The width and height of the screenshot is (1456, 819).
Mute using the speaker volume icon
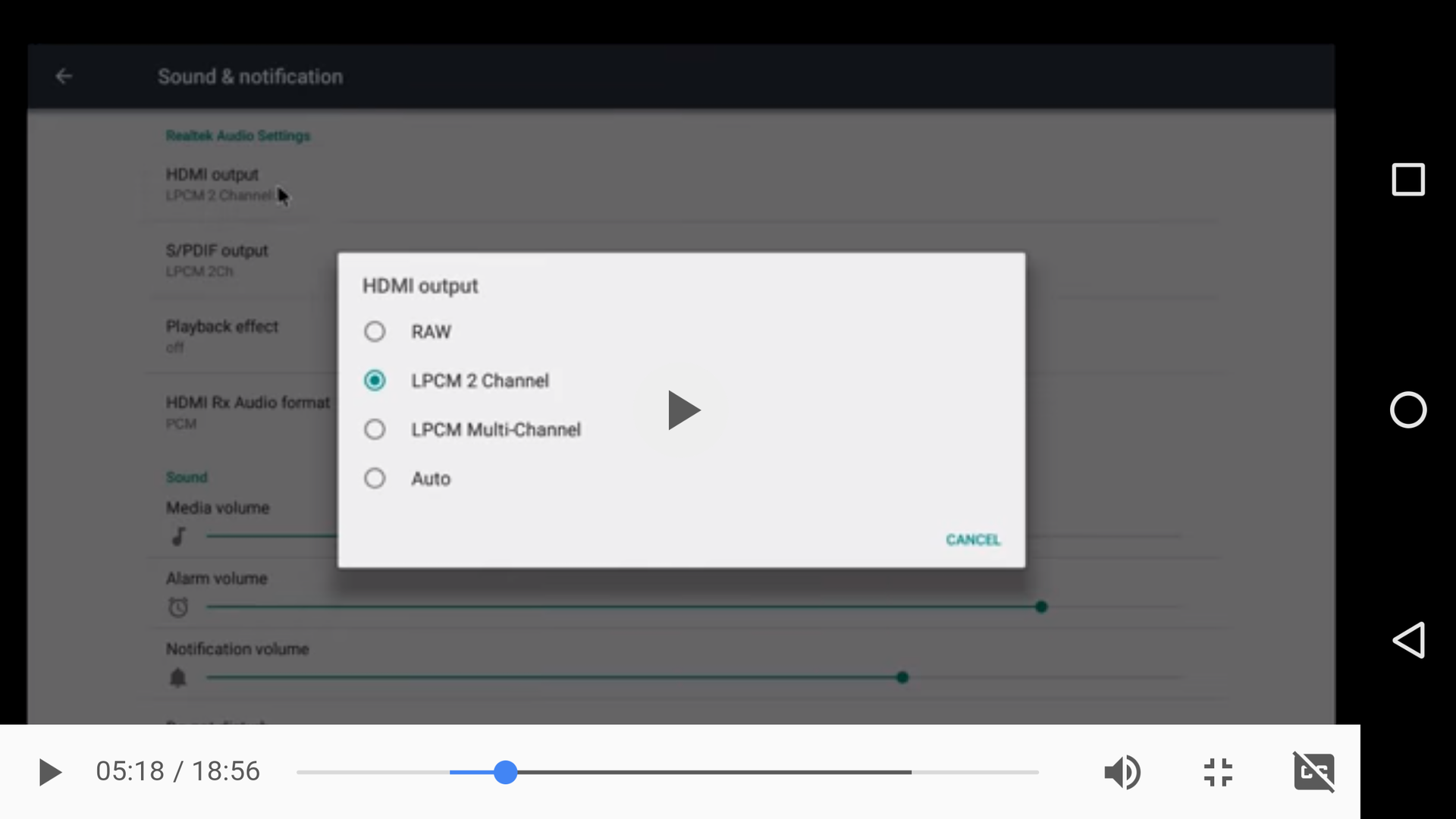tap(1122, 772)
